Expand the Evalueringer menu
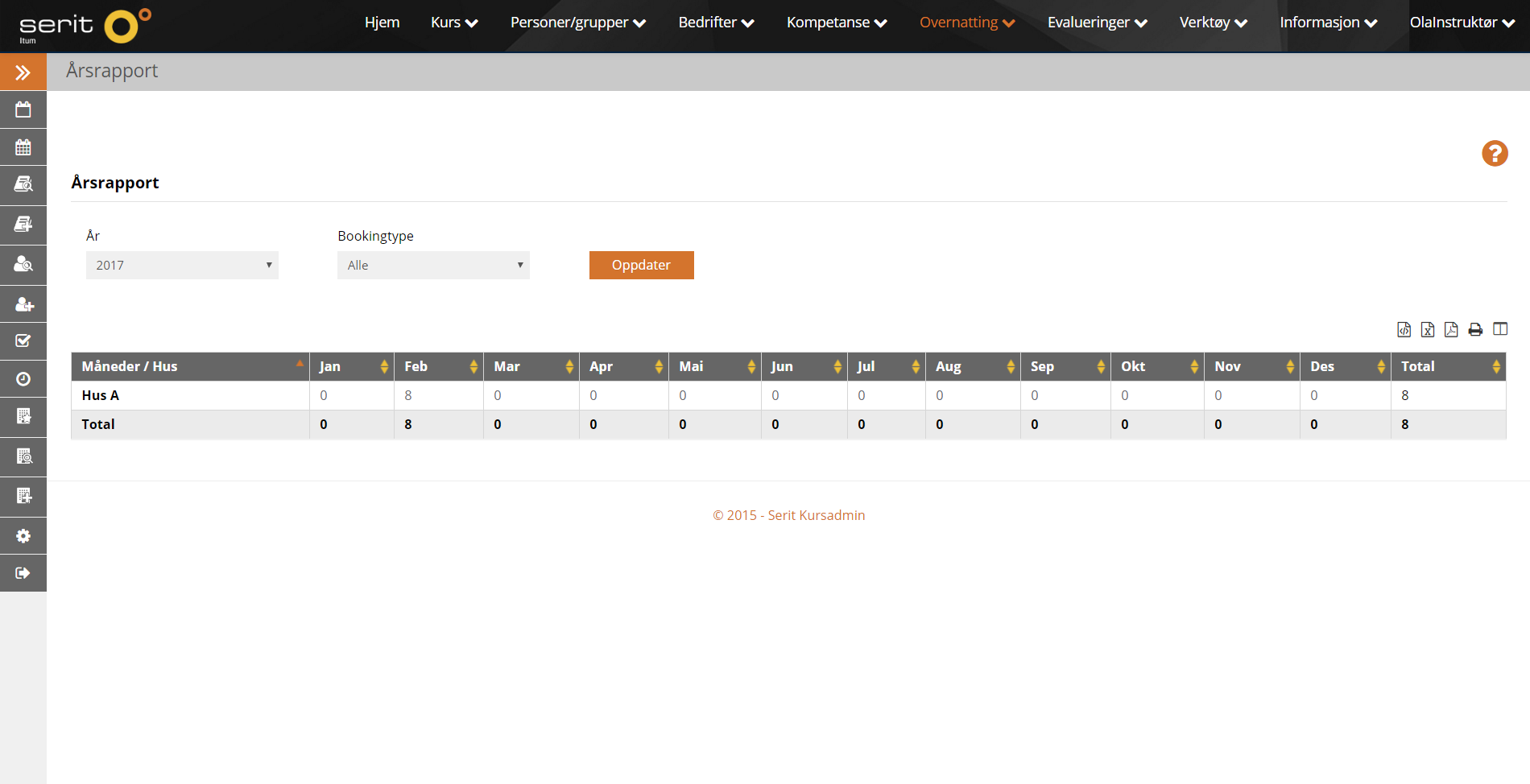1530x784 pixels. pyautogui.click(x=1097, y=23)
